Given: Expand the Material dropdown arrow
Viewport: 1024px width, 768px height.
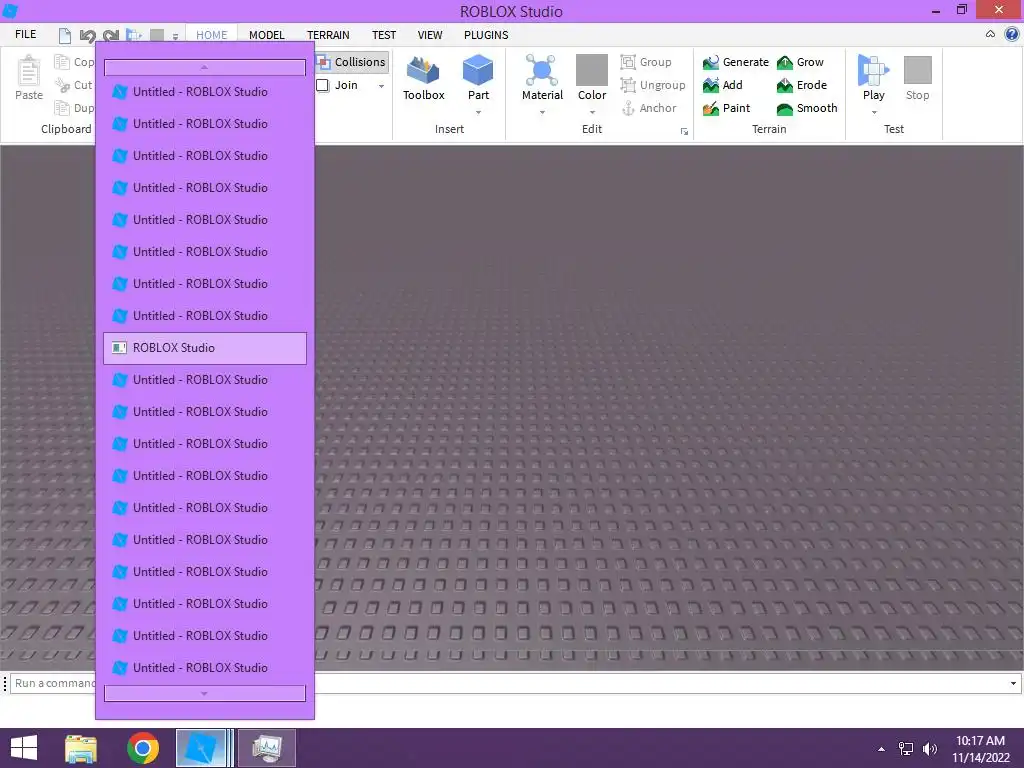Looking at the screenshot, I should click(x=542, y=112).
